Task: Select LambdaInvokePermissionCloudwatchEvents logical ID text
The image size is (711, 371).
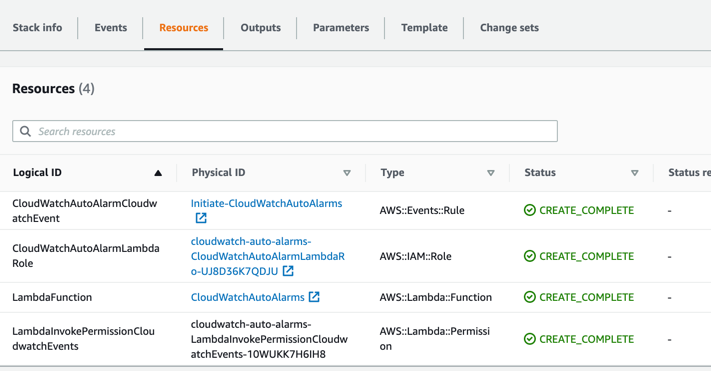Action: click(x=83, y=338)
